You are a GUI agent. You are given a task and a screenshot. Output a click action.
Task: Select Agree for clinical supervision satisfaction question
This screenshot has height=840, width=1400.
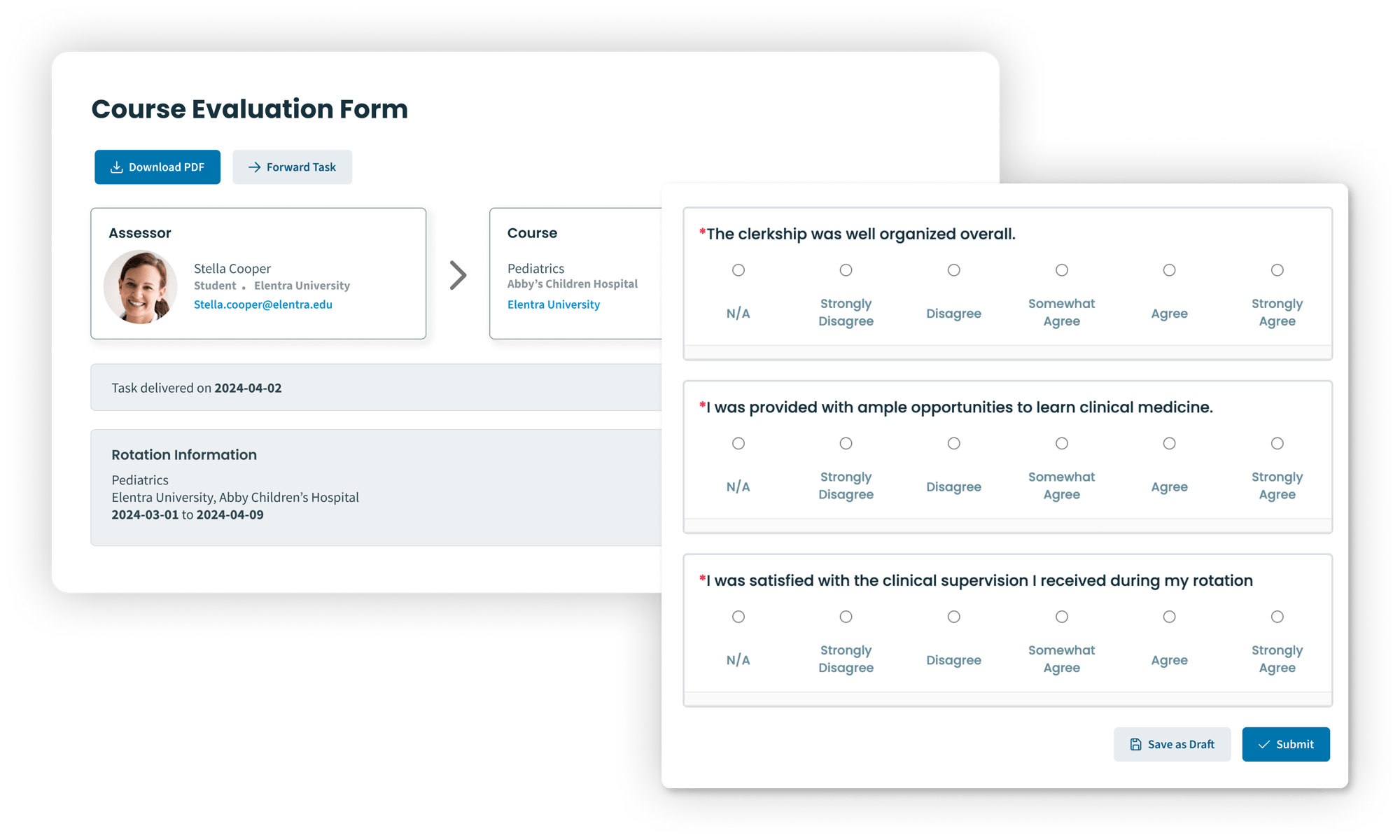tap(1169, 616)
